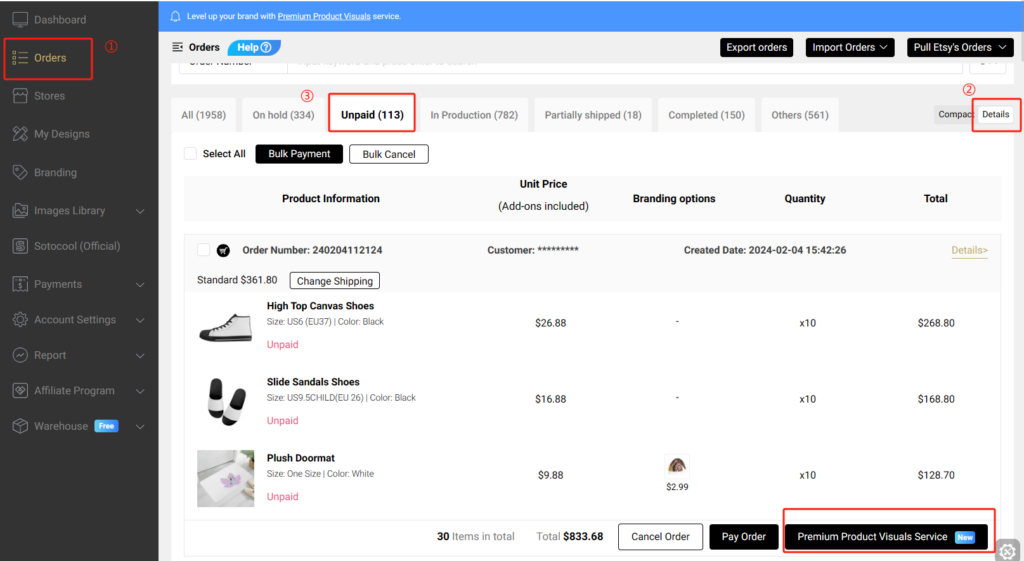Click the High Top Canvas Shoes product name

point(320,306)
